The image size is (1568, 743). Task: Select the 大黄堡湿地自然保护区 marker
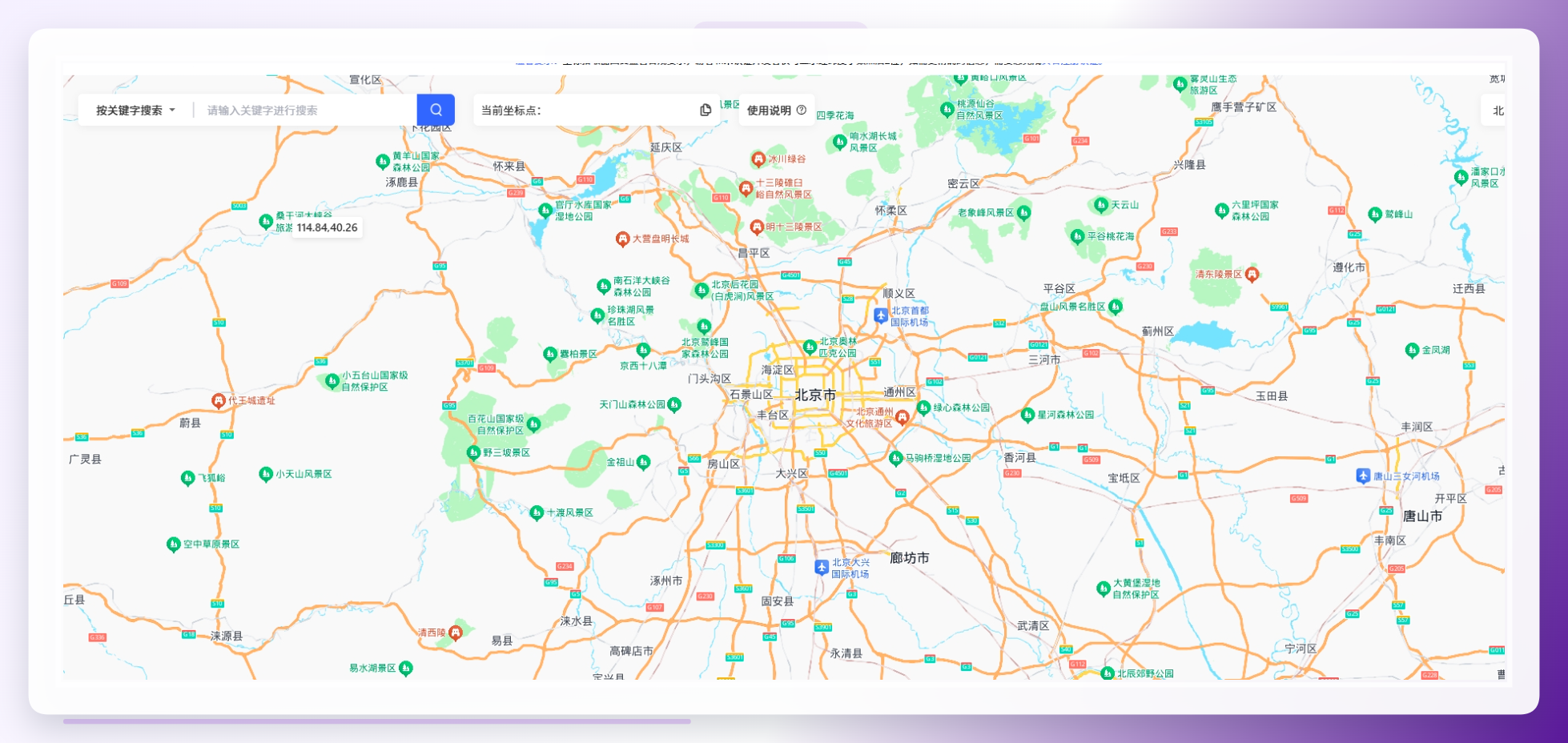(x=1103, y=588)
